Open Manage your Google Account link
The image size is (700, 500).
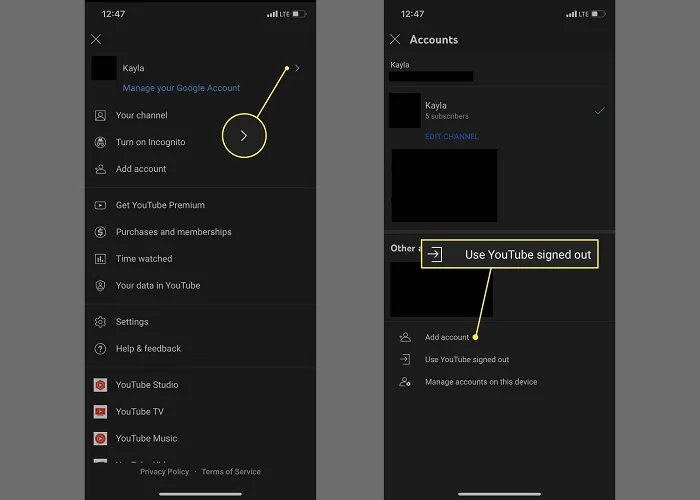pyautogui.click(x=181, y=88)
